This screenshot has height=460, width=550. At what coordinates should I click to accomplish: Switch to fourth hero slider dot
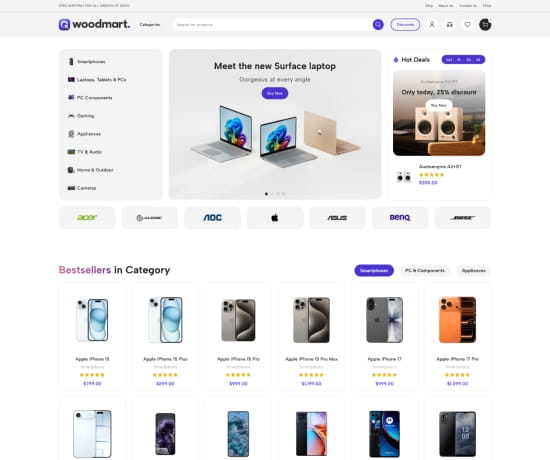[x=283, y=194]
